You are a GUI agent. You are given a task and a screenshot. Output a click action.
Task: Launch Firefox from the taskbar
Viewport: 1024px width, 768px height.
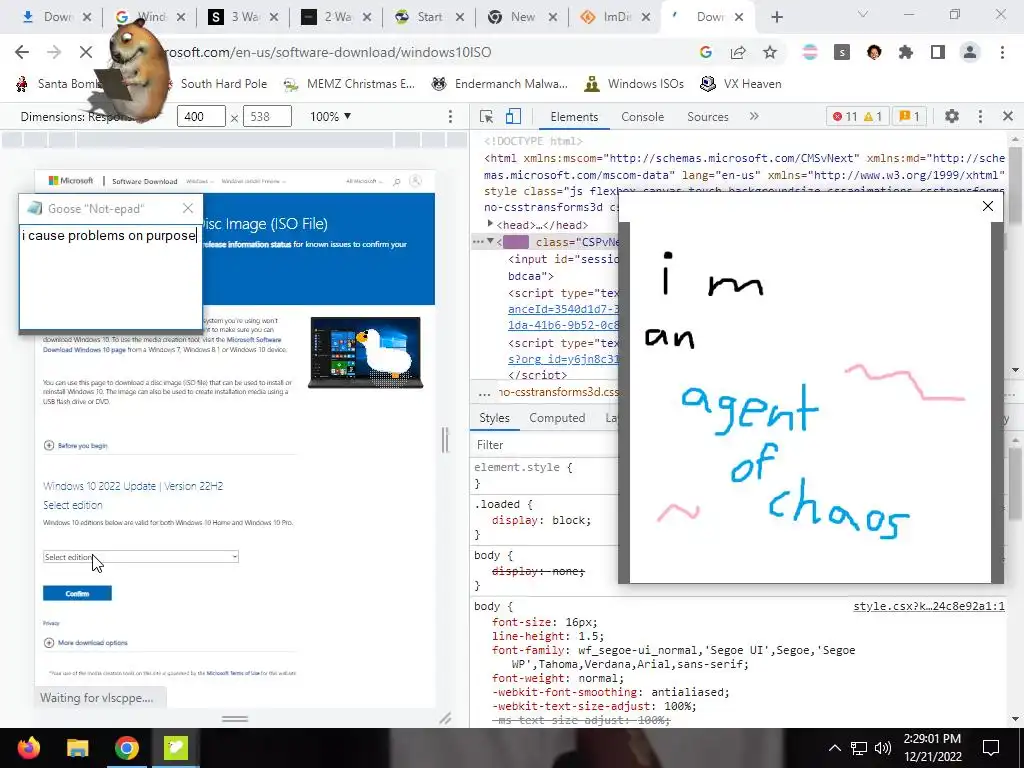coord(28,748)
